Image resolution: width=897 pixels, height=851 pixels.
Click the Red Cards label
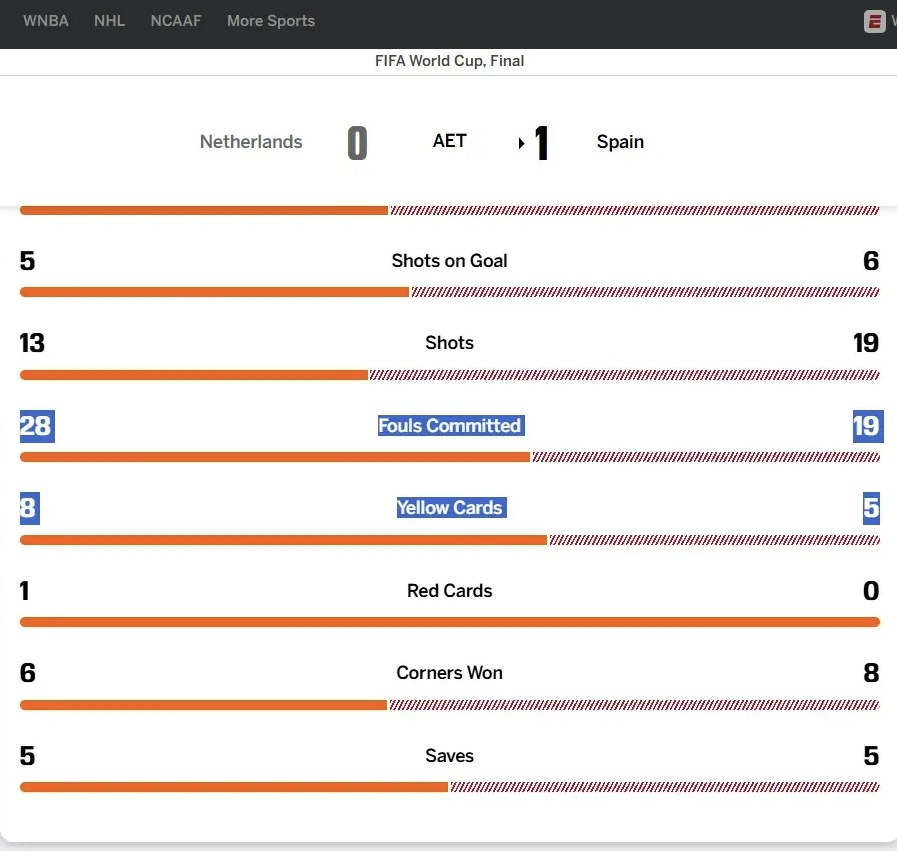tap(449, 590)
